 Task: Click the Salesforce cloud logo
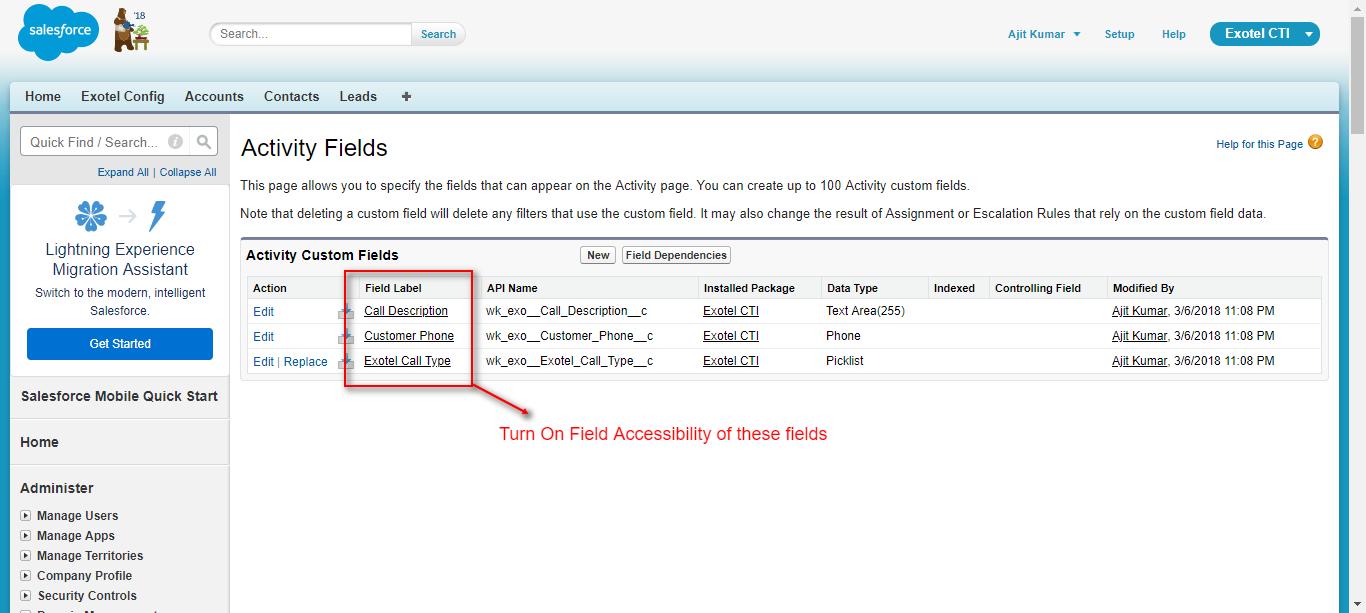pos(58,32)
